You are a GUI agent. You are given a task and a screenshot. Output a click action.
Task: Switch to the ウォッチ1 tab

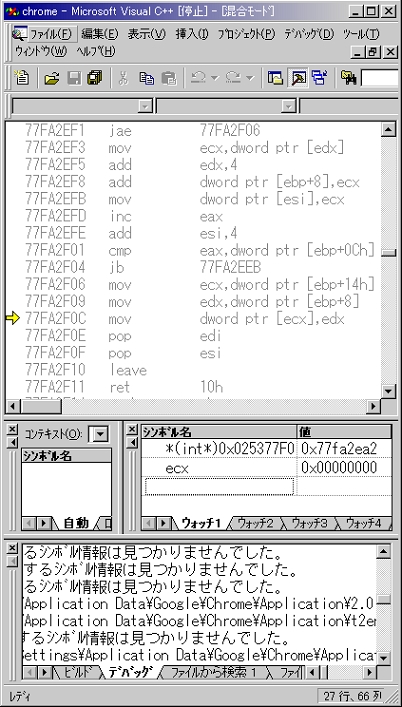click(x=201, y=523)
